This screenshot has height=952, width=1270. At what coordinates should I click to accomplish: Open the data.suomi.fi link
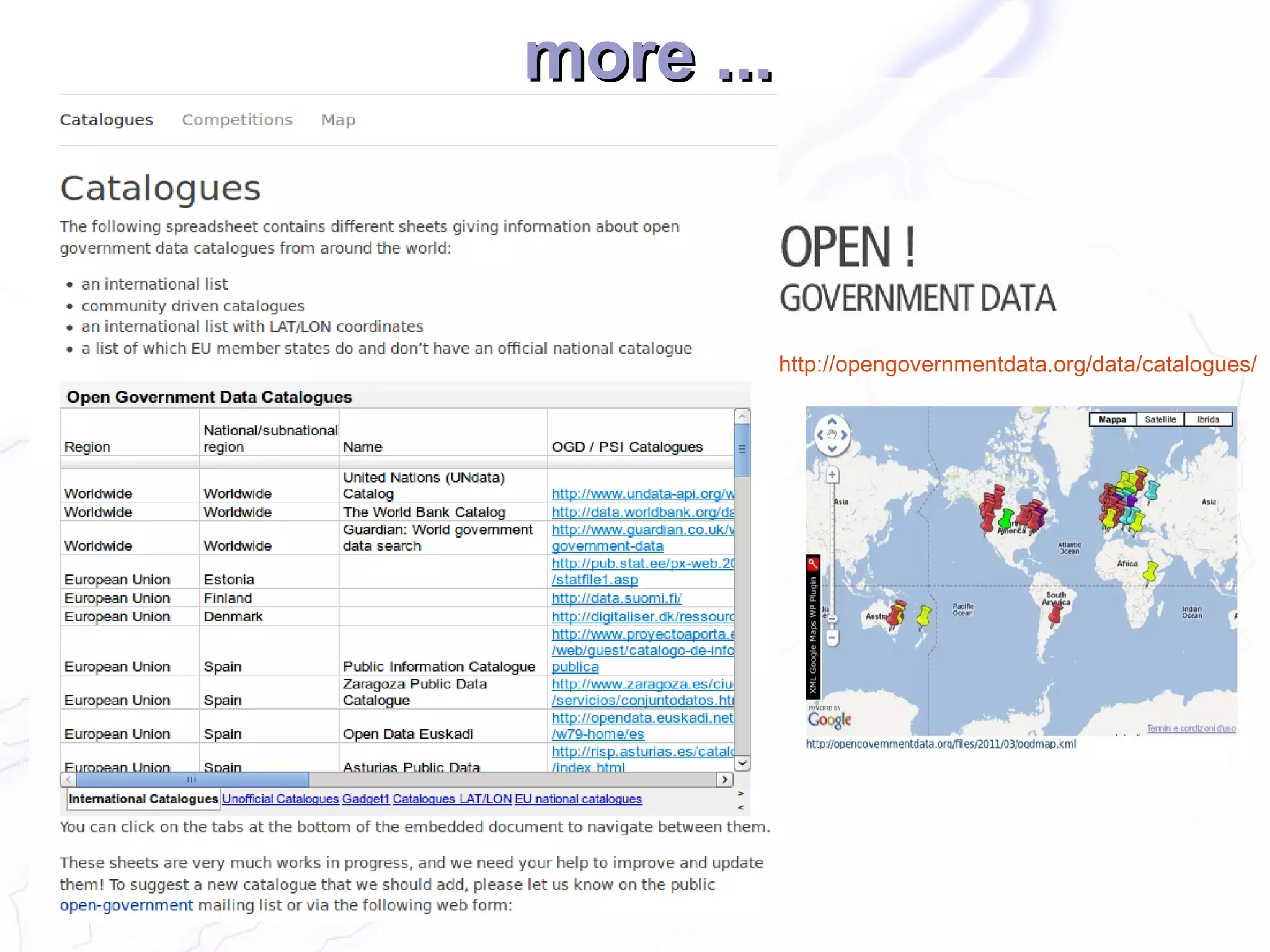click(616, 598)
